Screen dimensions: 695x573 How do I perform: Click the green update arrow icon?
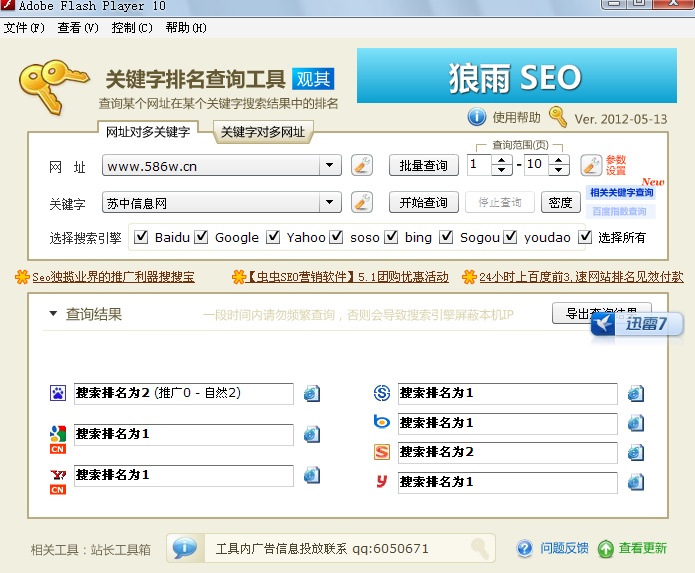click(605, 549)
